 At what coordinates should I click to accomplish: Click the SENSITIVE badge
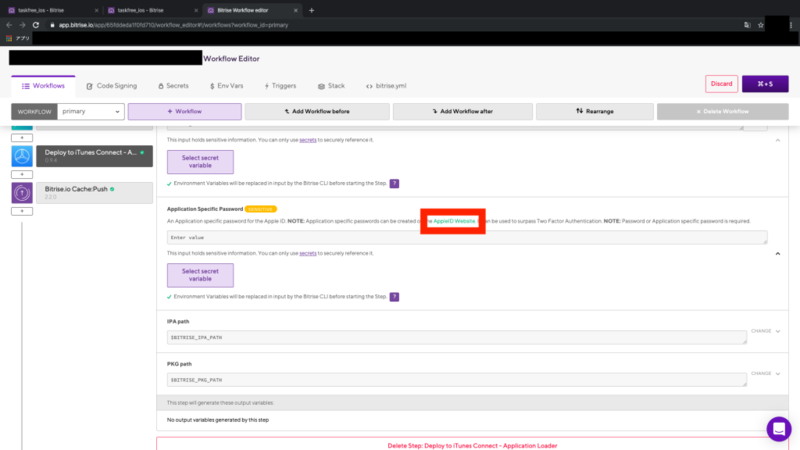(260, 209)
